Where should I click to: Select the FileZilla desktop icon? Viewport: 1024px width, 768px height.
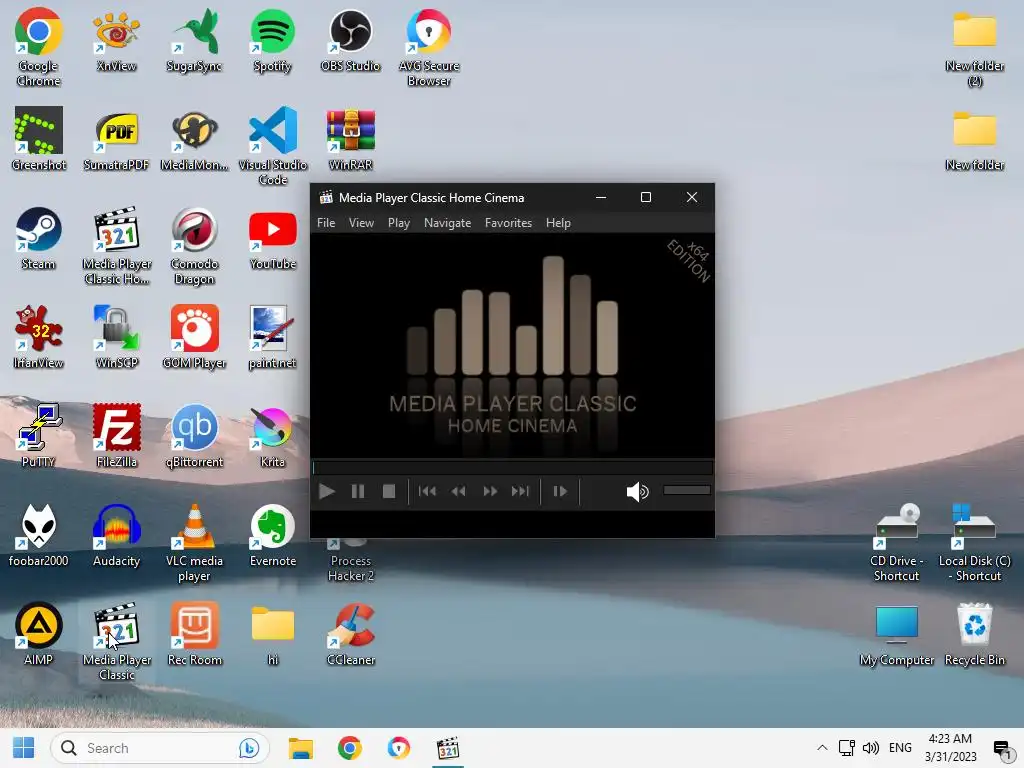116,436
